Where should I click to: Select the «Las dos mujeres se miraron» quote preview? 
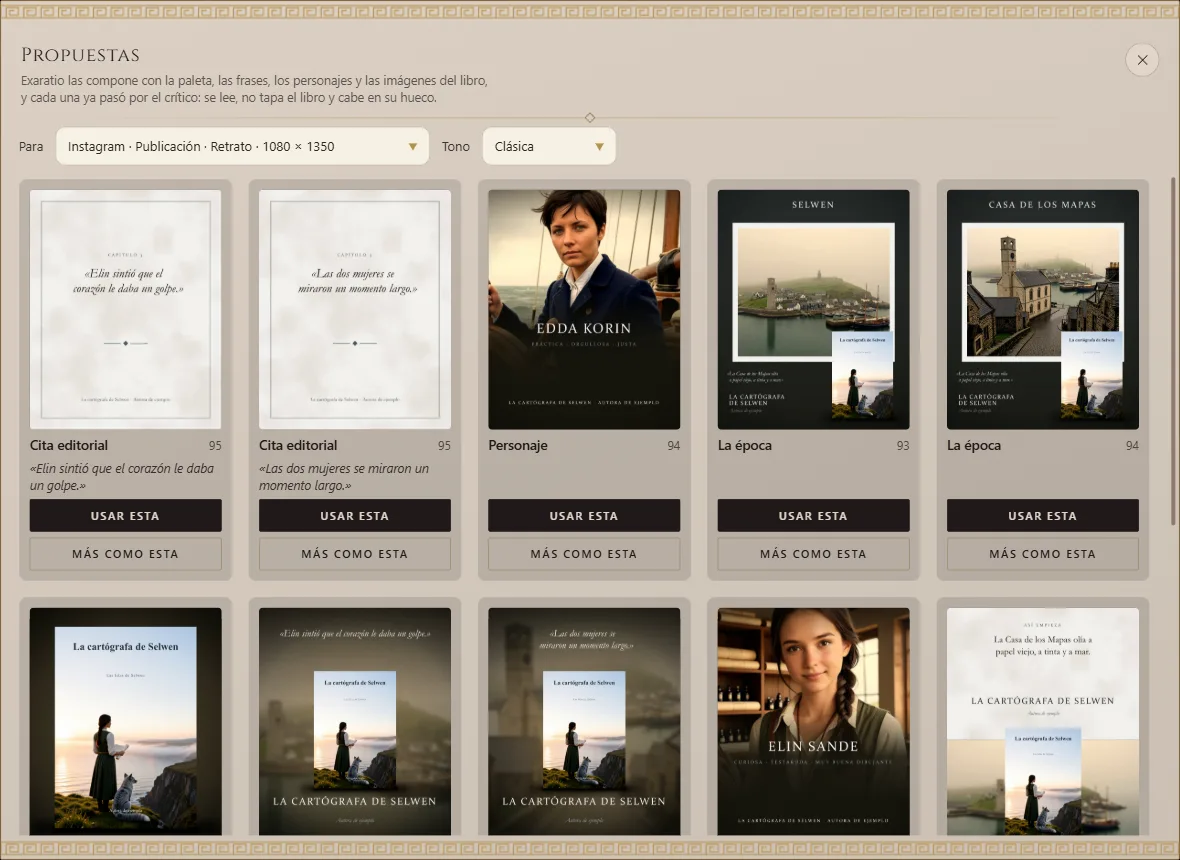tap(354, 309)
